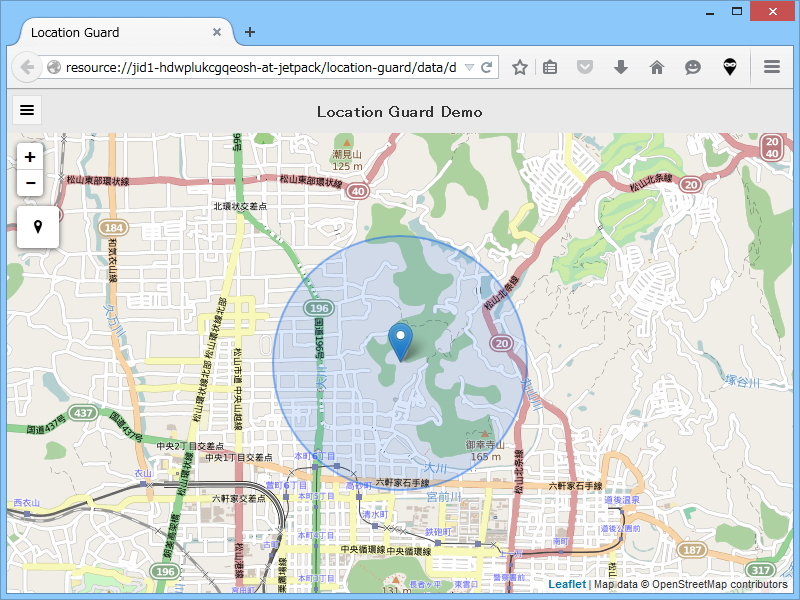Open the Hello chat smiley icon
This screenshot has height=600, width=800.
coord(692,67)
